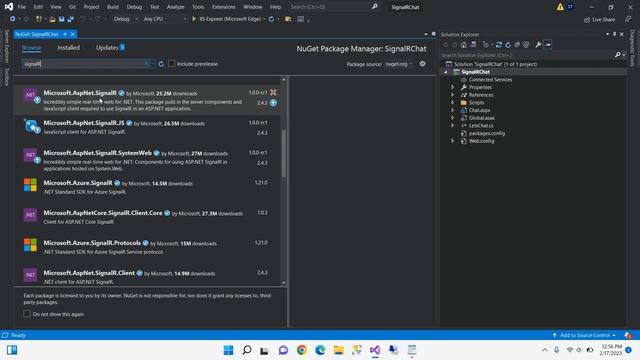Click Add to Source Control in status bar
Image resolution: width=640 pixels, height=360 pixels.
click(x=584, y=335)
